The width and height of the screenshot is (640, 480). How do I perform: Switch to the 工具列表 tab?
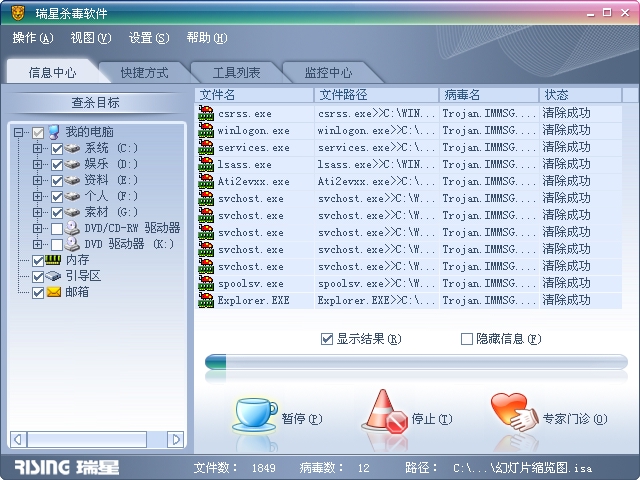pyautogui.click(x=236, y=73)
